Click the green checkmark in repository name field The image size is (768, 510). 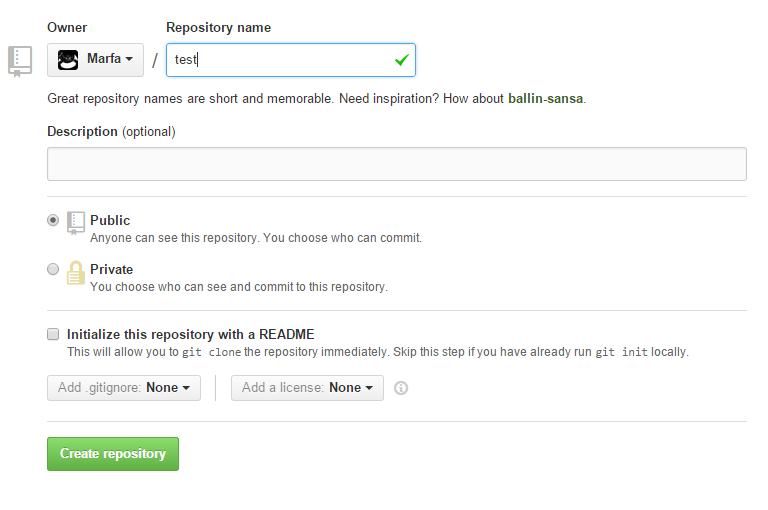[402, 60]
